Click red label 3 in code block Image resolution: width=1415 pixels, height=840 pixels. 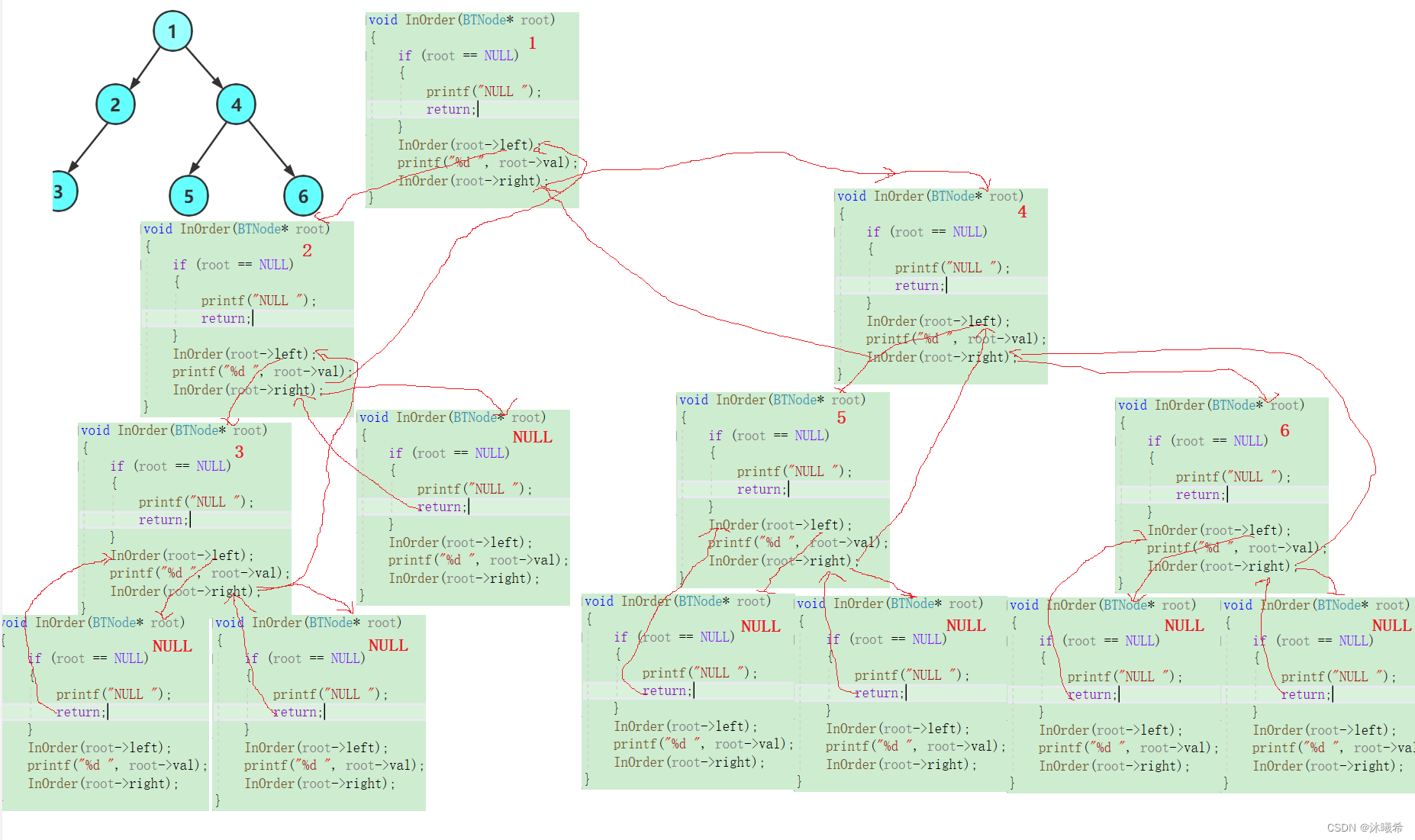[x=239, y=452]
